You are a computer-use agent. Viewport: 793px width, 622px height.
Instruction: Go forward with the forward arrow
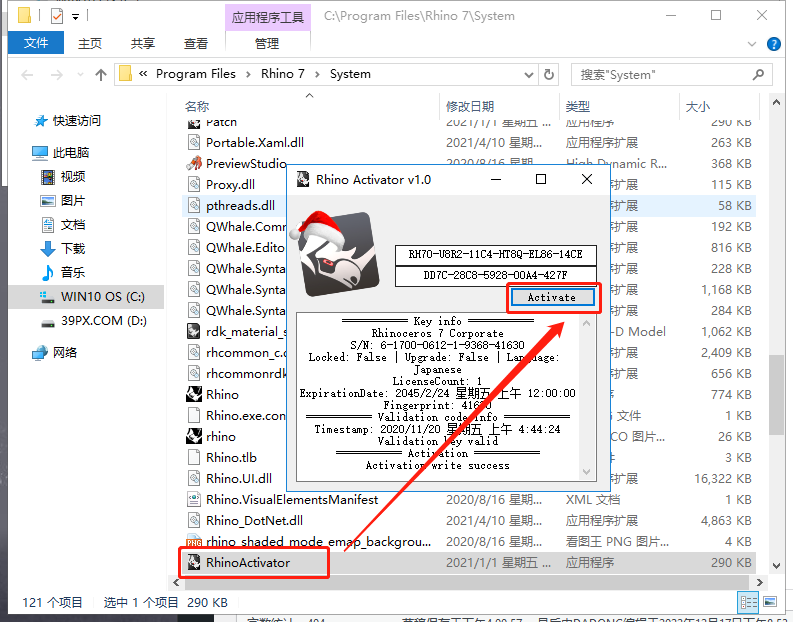coord(57,75)
